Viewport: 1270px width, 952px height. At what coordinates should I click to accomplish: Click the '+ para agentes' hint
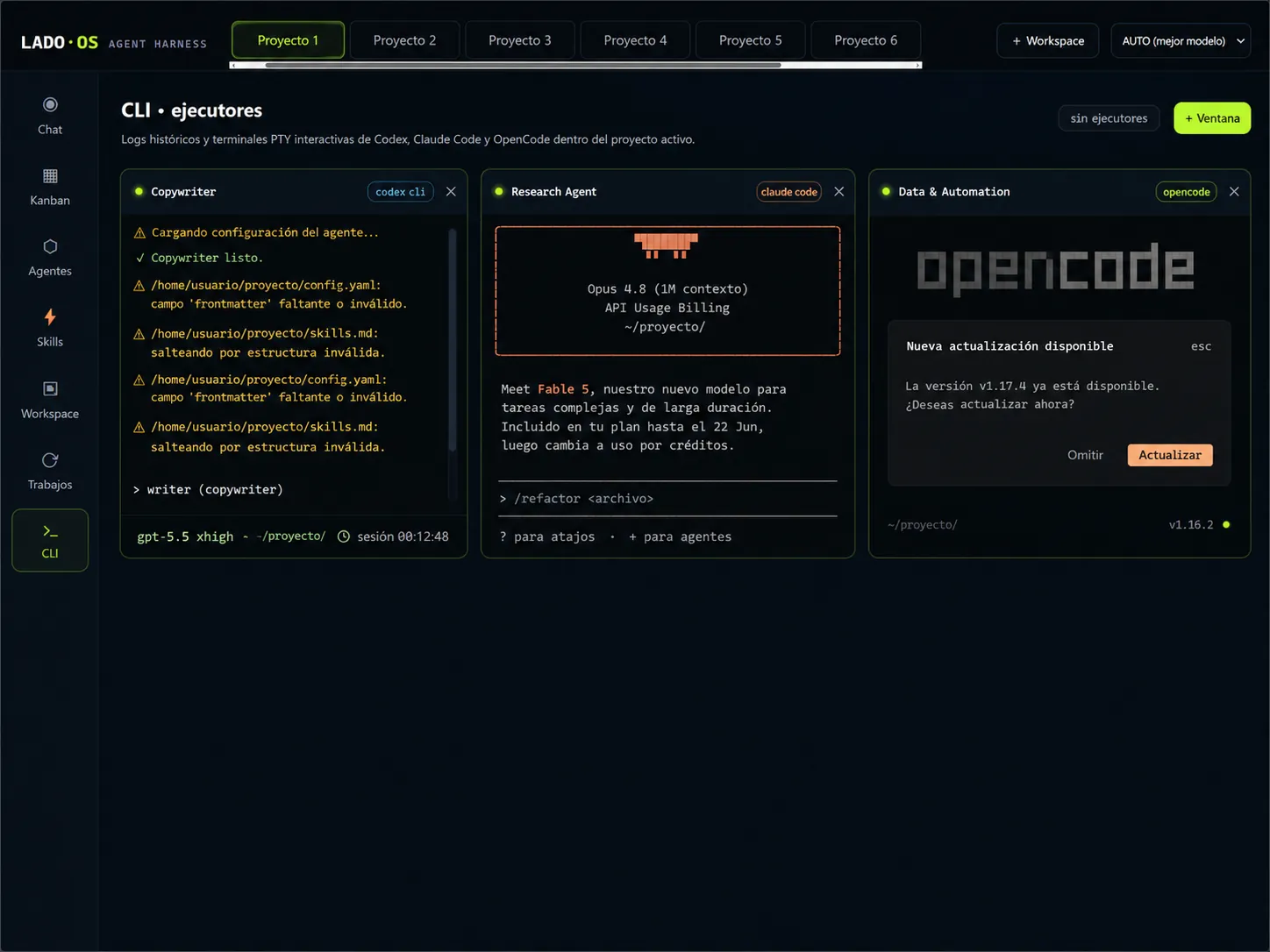click(680, 536)
